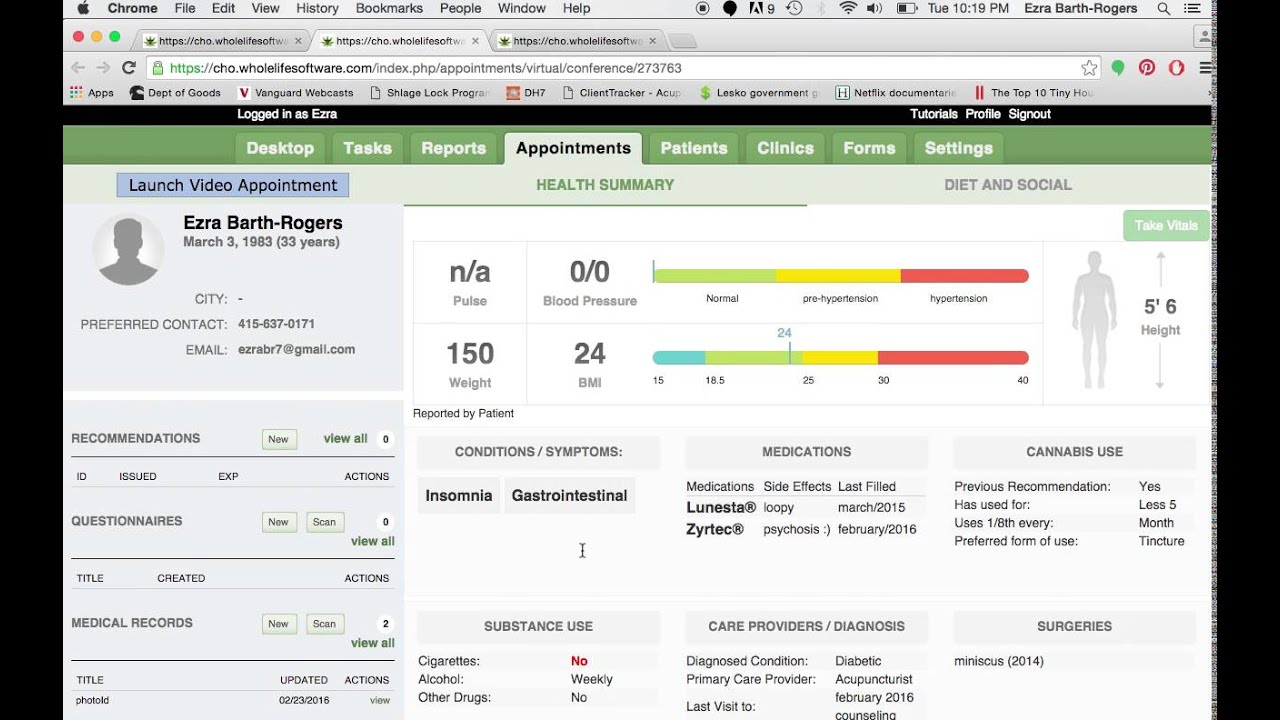Select the Health Summary section

pos(605,185)
